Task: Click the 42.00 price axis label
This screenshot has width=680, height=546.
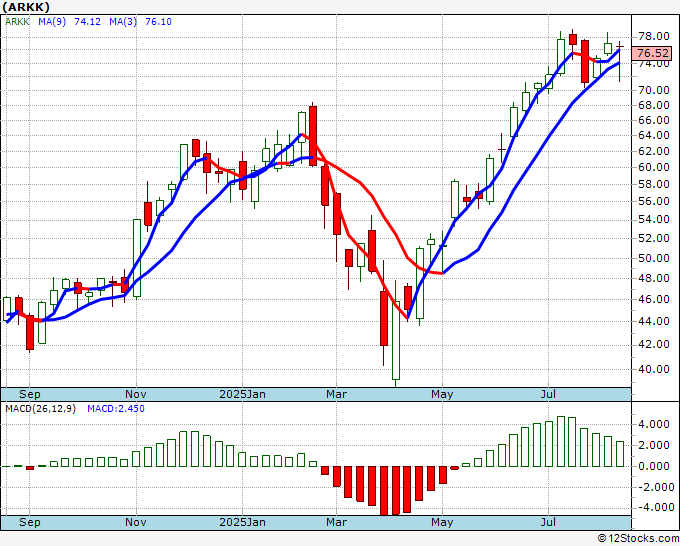Action: (x=654, y=344)
